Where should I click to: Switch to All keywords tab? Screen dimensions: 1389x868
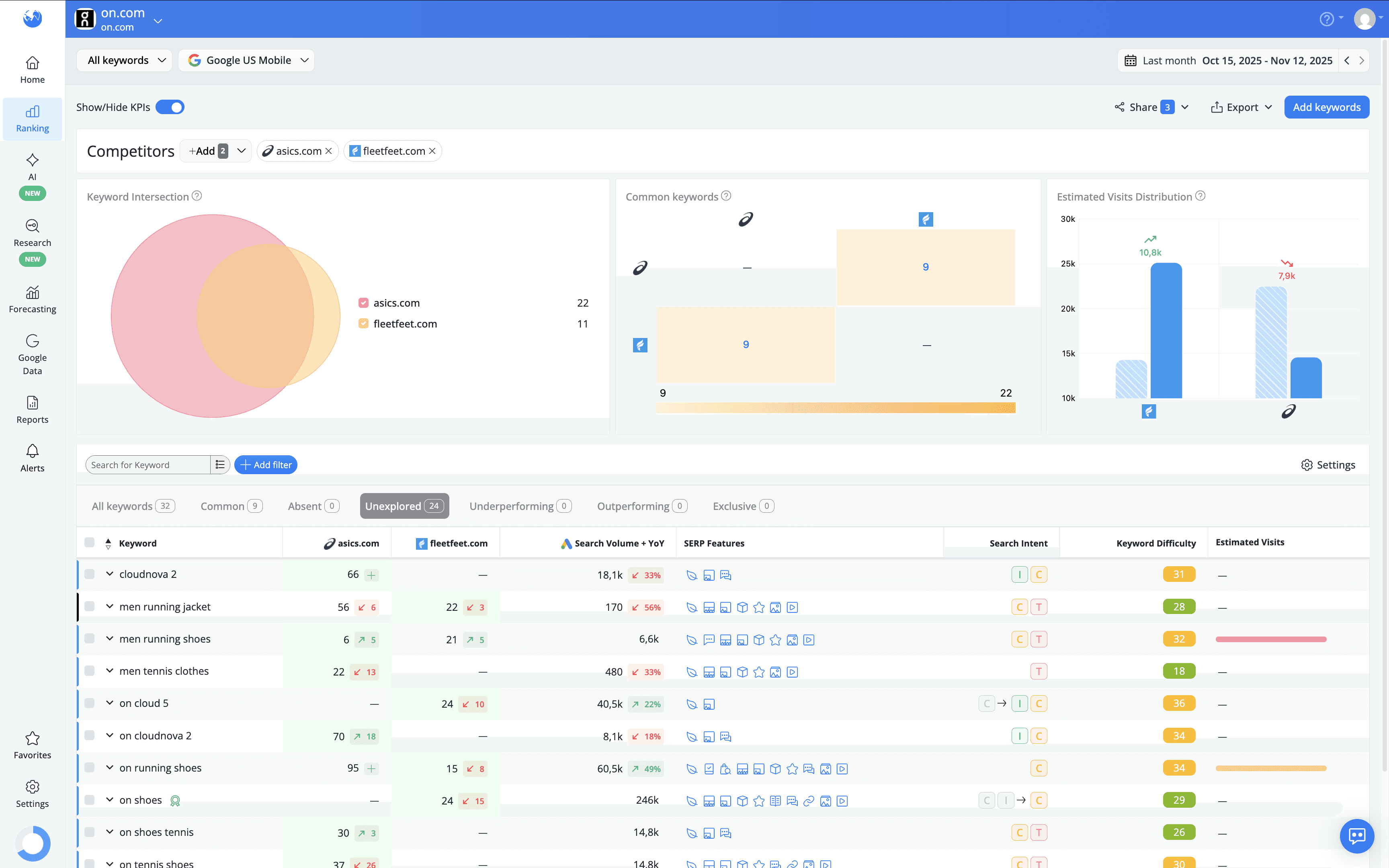(133, 506)
